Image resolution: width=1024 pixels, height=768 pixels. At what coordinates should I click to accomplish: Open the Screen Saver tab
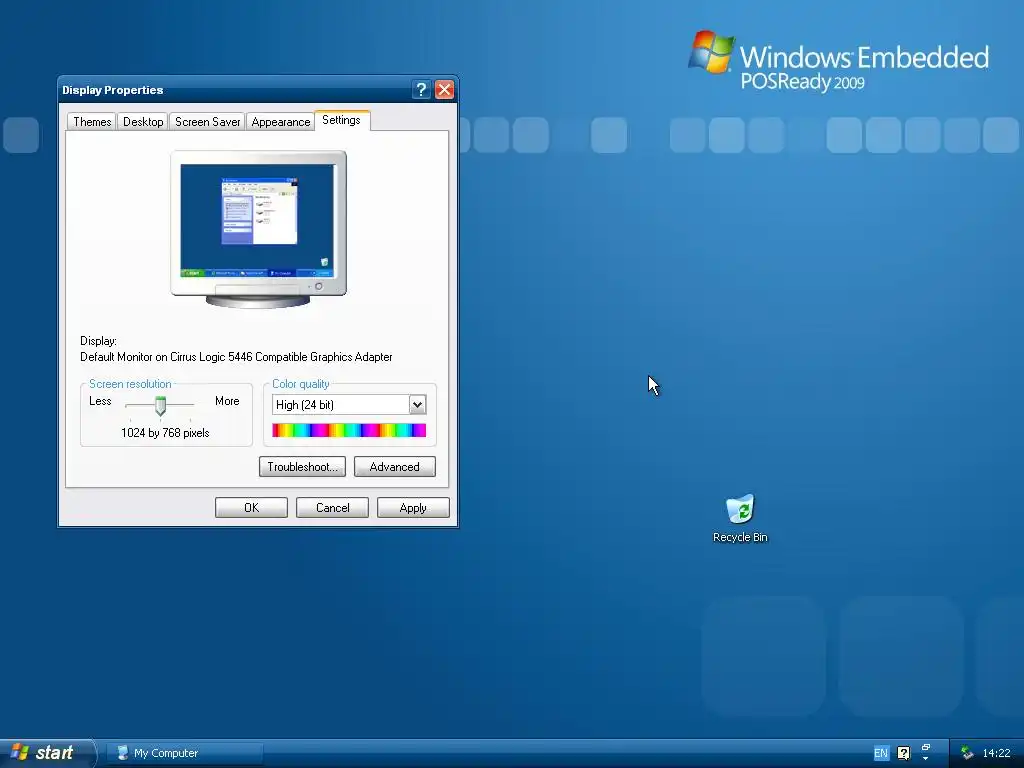coord(208,121)
